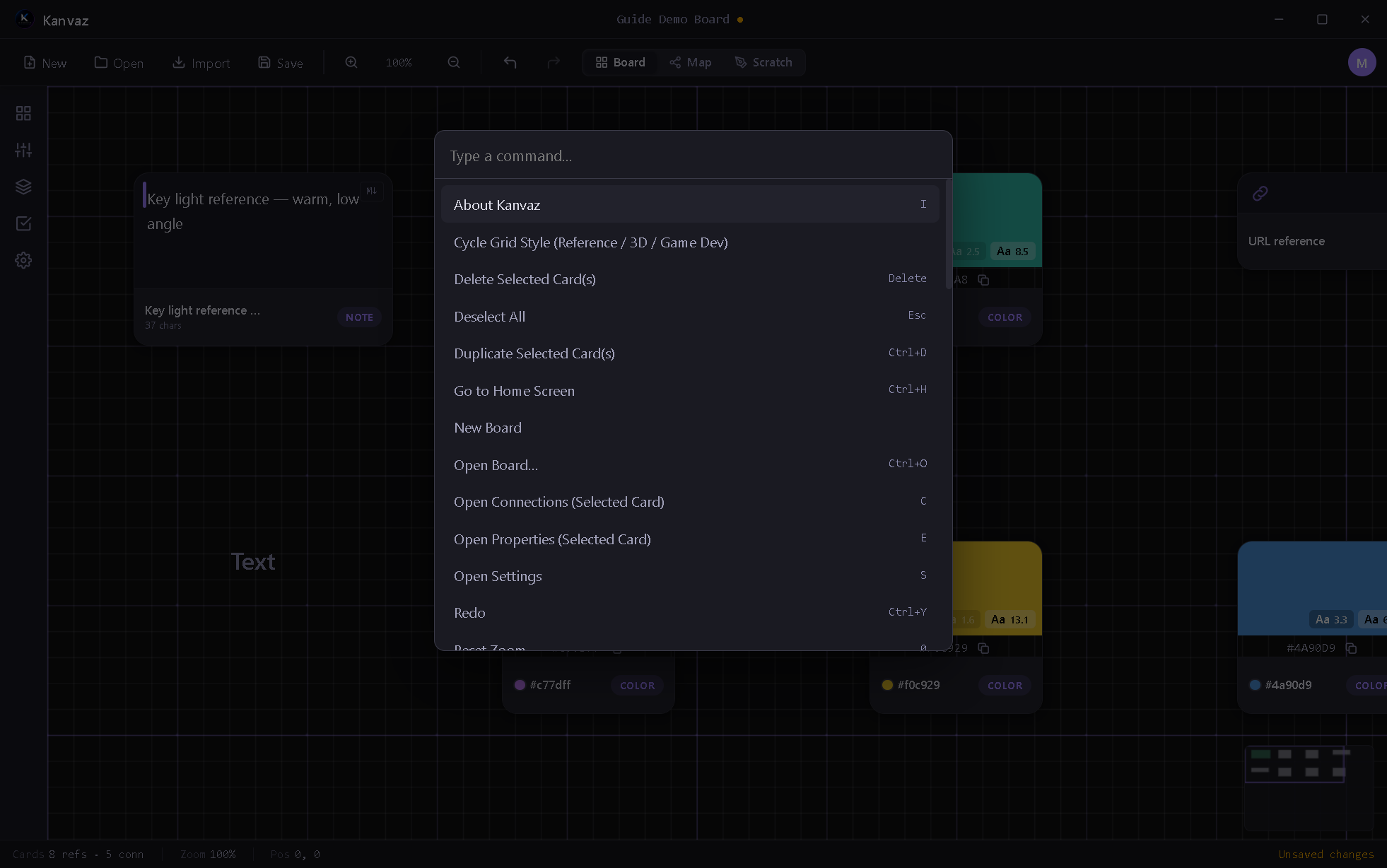Toggle markdown icon on Key light note

click(x=372, y=191)
